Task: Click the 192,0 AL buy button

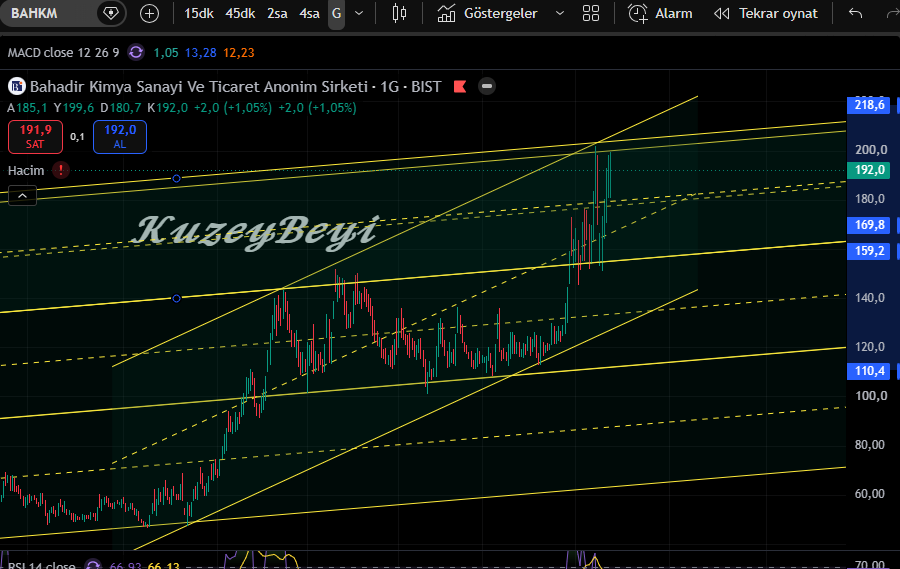Action: (120, 137)
